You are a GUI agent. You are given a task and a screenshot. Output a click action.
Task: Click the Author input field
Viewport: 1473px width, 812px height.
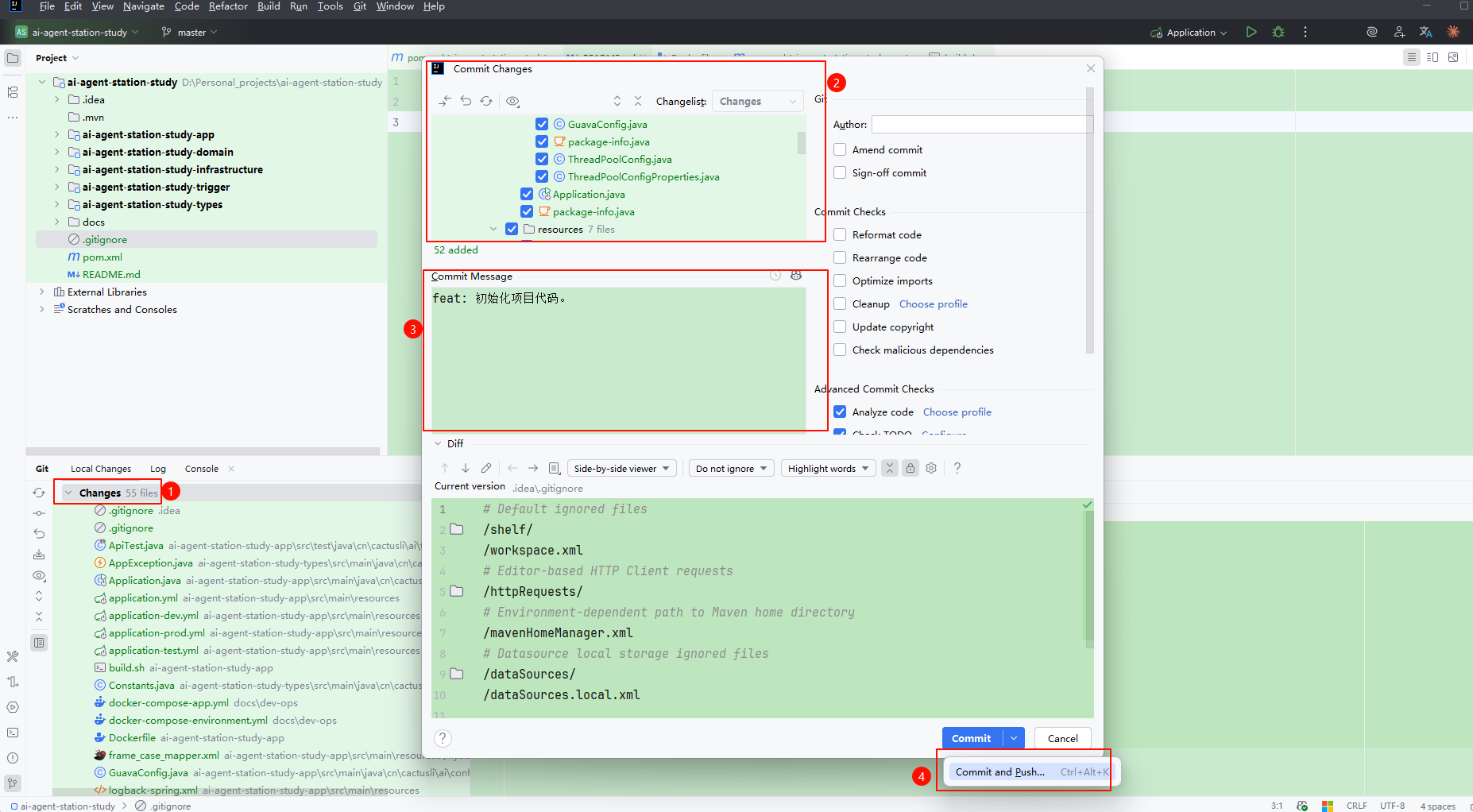(x=982, y=124)
